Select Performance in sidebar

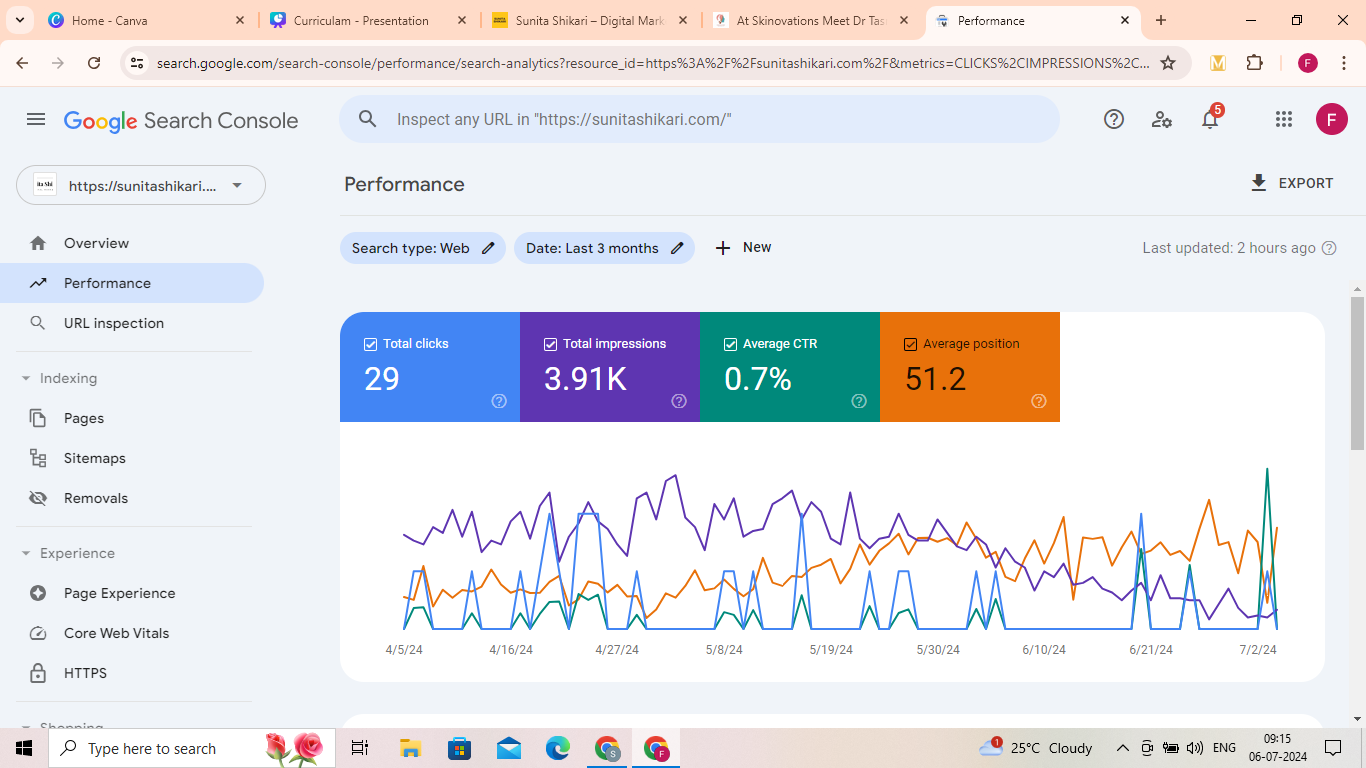(x=132, y=283)
